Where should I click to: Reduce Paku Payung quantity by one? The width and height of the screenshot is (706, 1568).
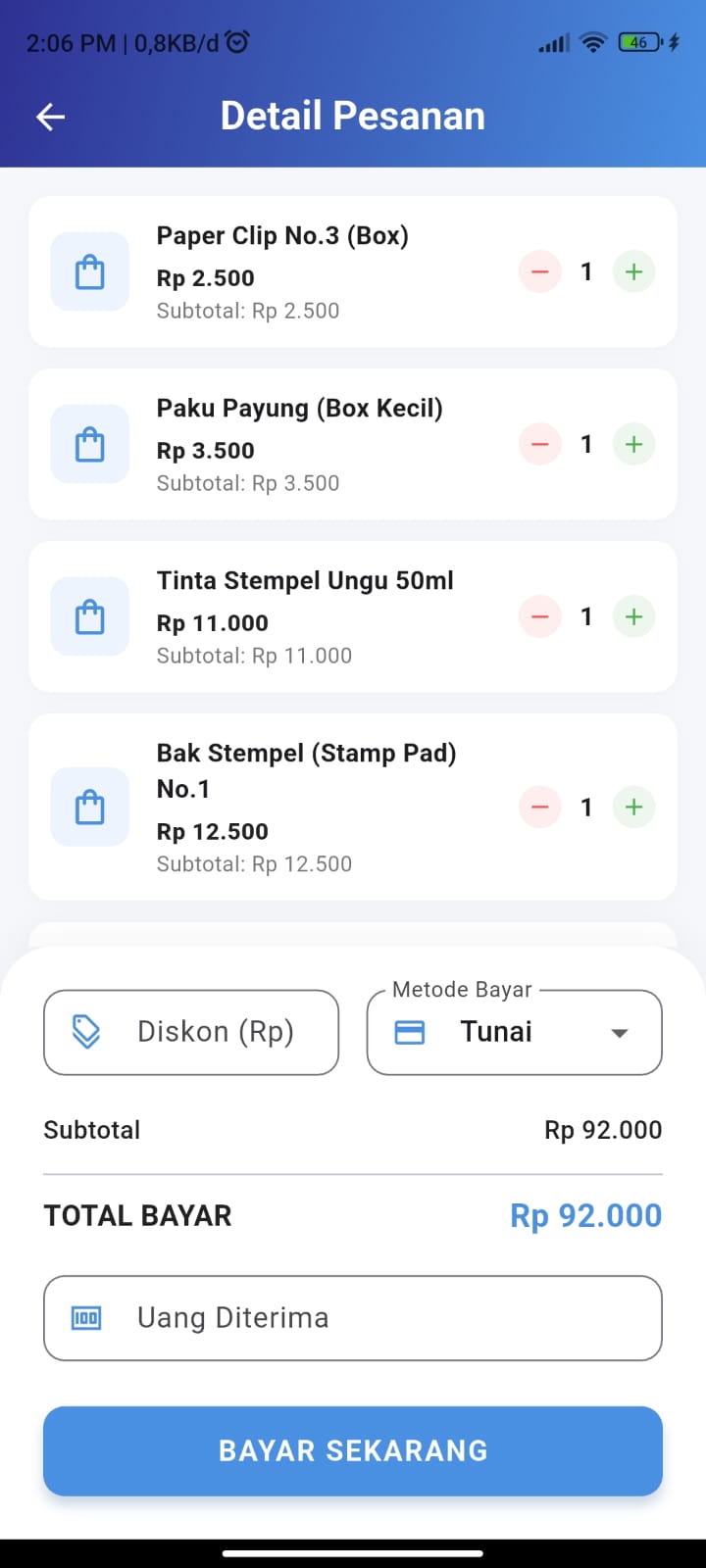click(539, 444)
